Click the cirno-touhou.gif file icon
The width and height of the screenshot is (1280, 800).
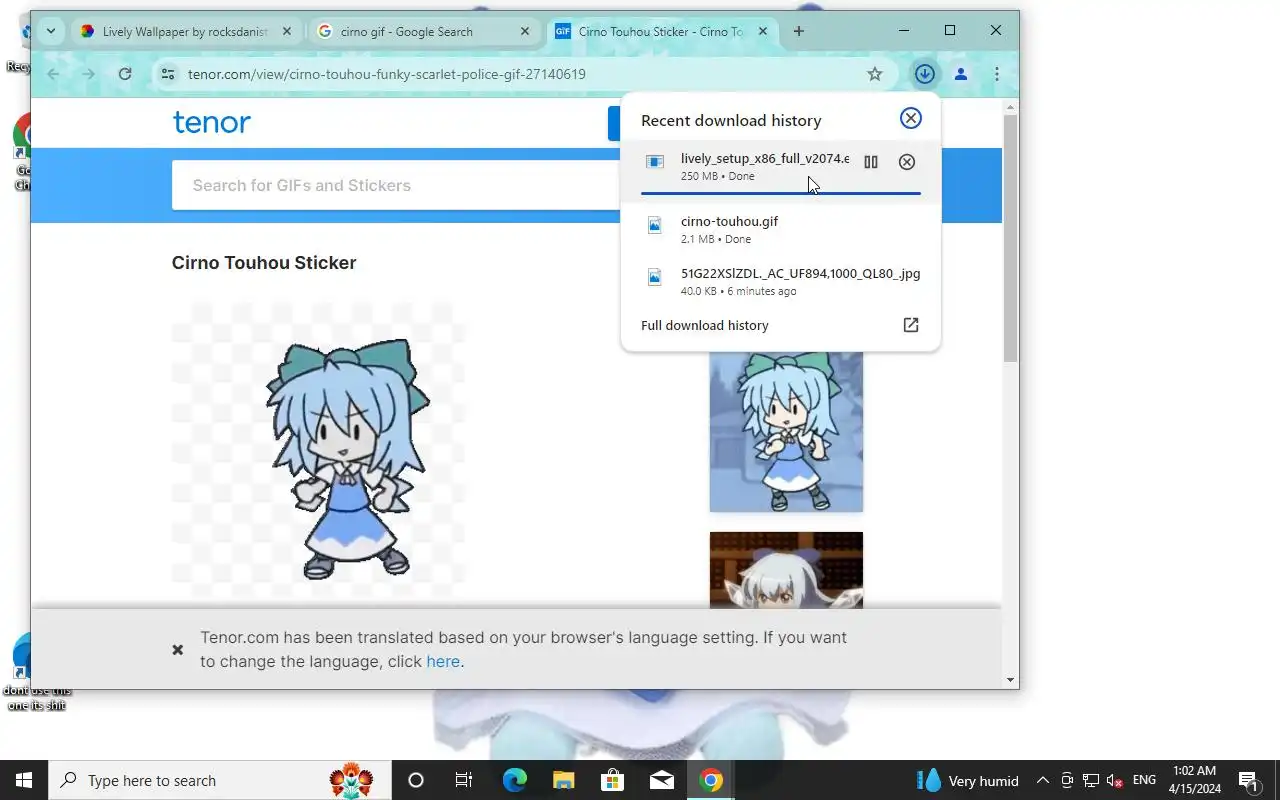[655, 226]
